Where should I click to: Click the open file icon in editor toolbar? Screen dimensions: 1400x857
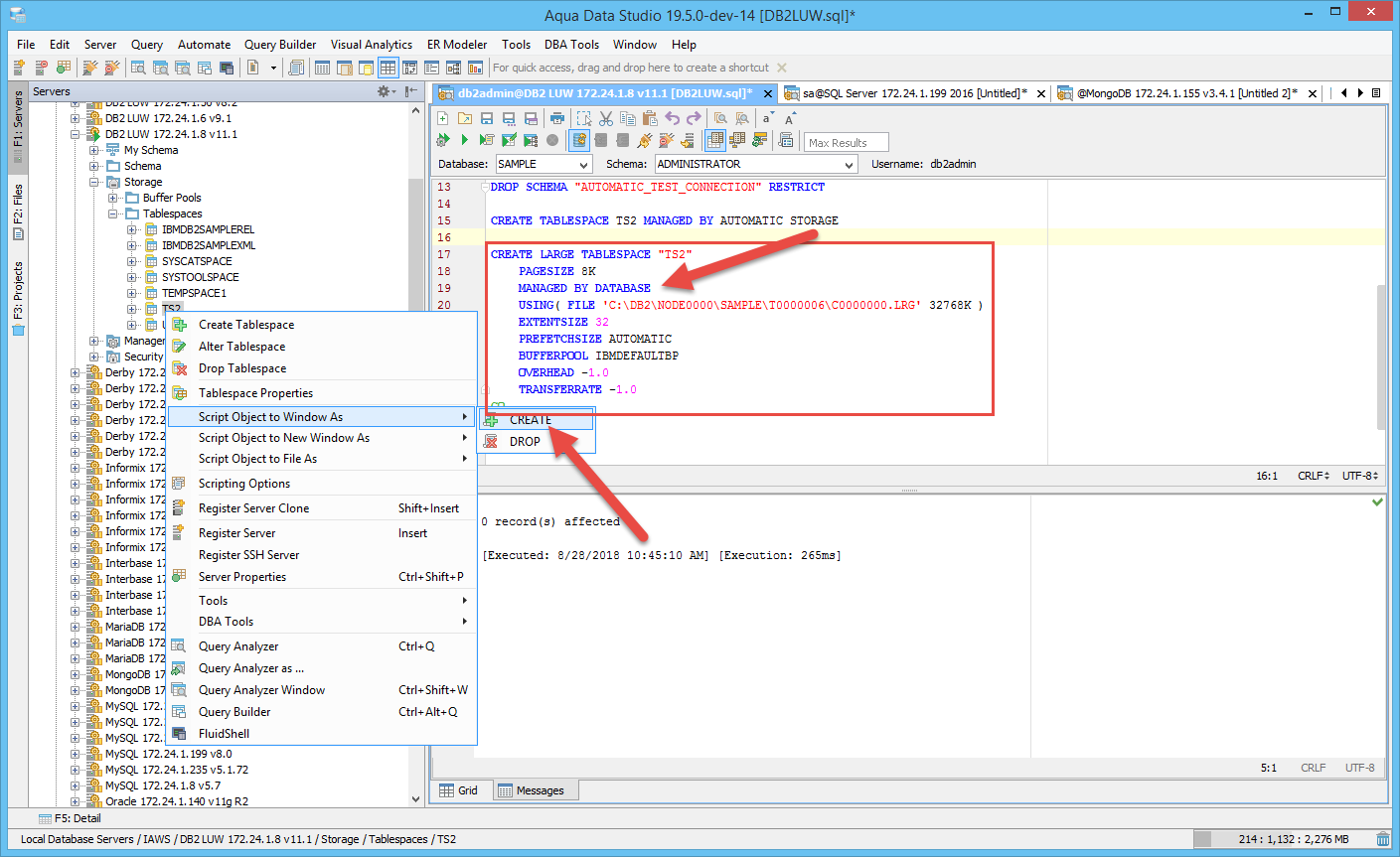click(465, 119)
